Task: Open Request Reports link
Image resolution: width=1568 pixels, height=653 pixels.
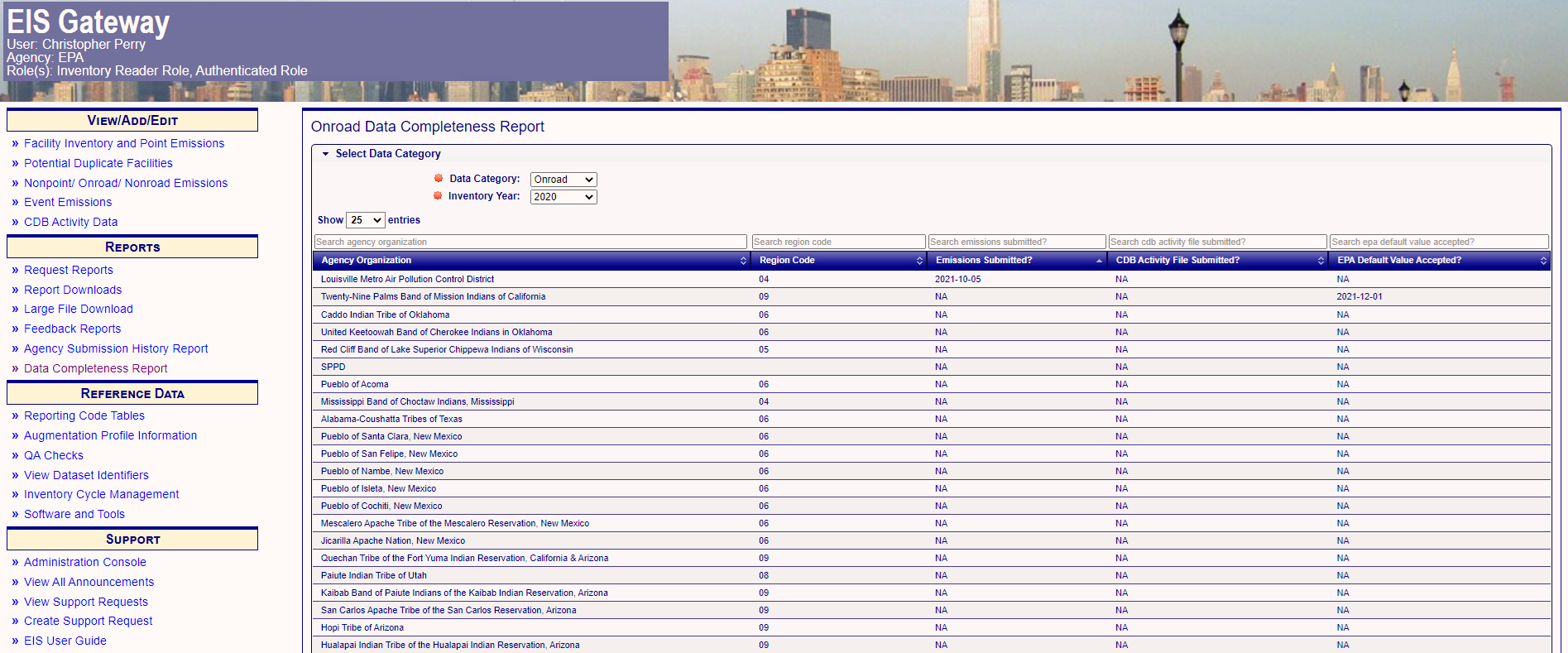Action: tap(69, 270)
